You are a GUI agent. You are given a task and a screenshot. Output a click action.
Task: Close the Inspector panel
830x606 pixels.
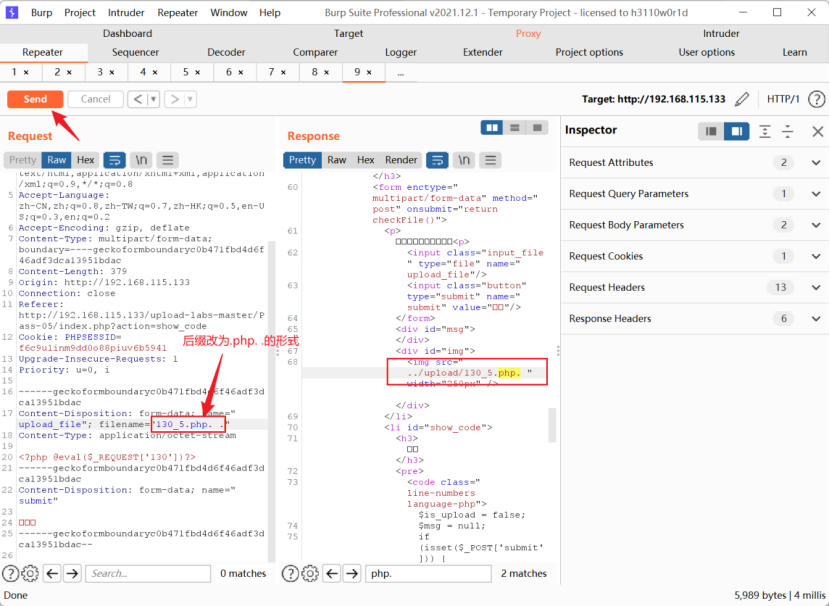[x=818, y=131]
